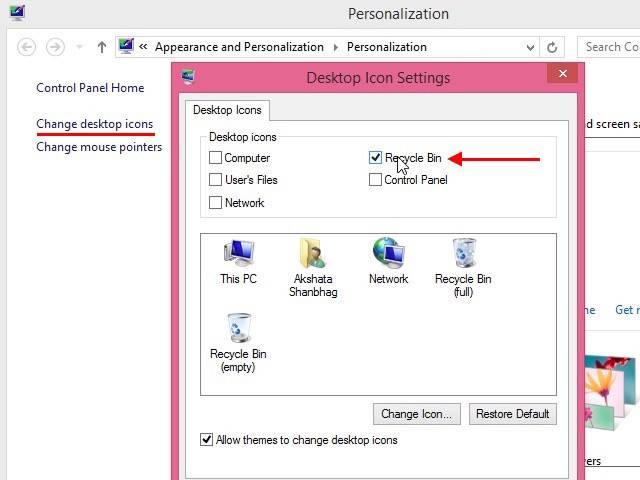Click Appearance and Personalization breadcrumb
Viewport: 640px width, 480px height.
coord(239,47)
